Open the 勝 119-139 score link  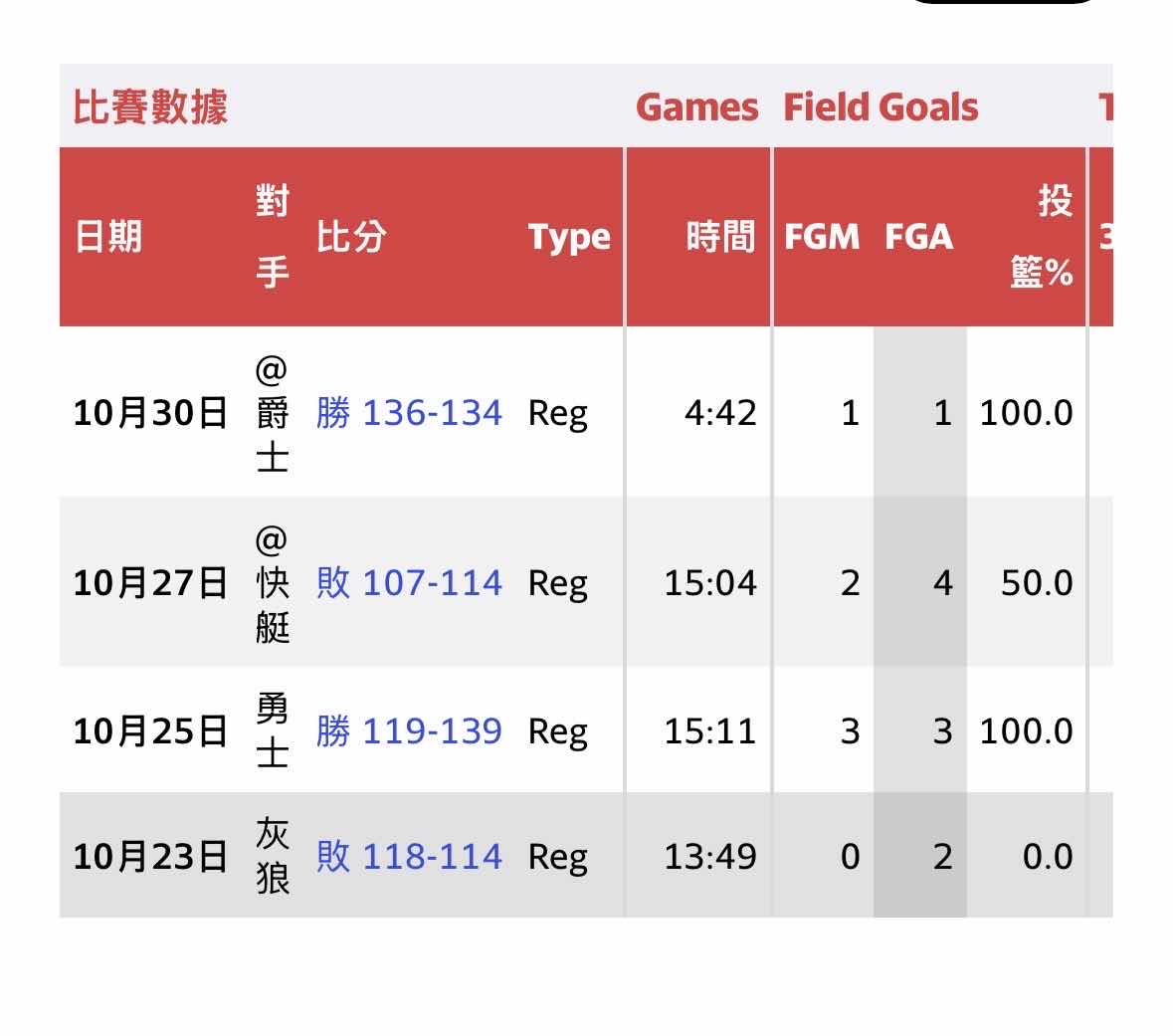click(409, 731)
